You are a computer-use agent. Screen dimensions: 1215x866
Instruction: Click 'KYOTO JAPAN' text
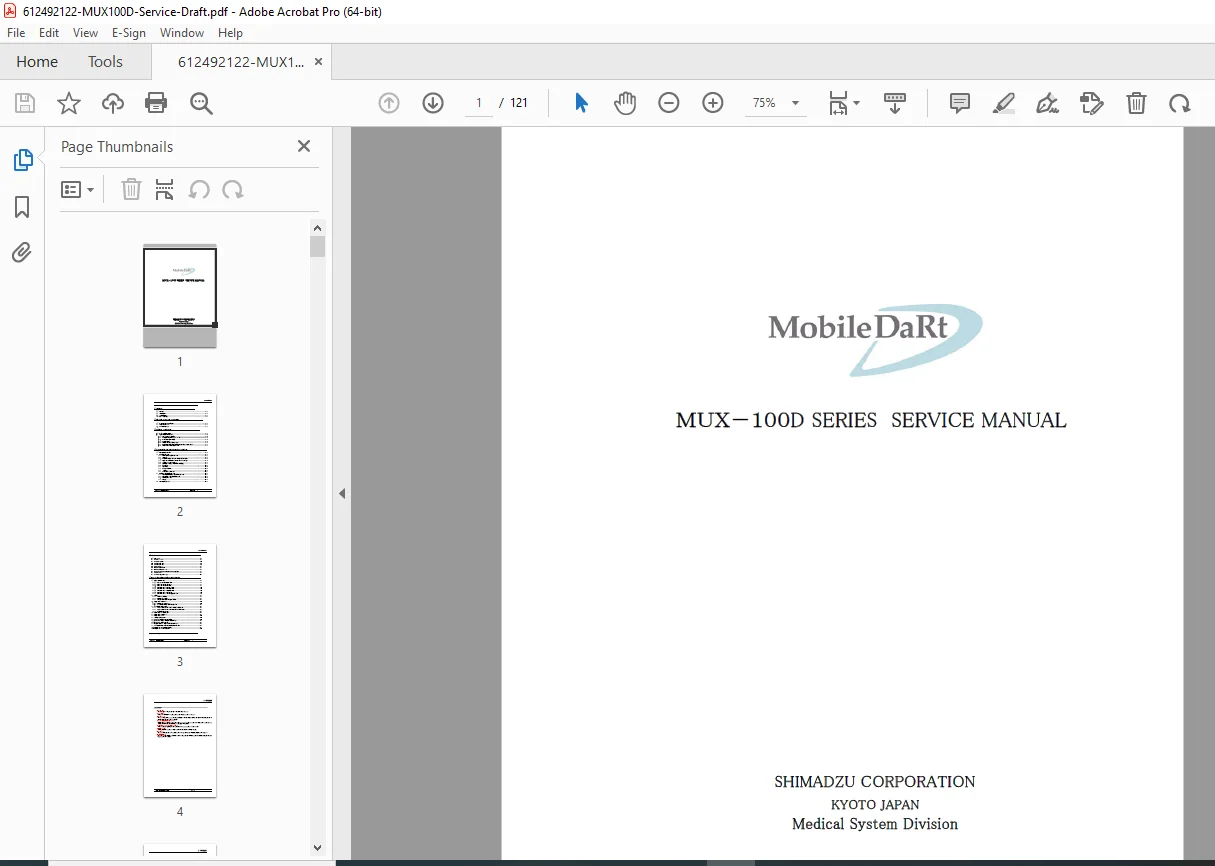click(x=875, y=804)
